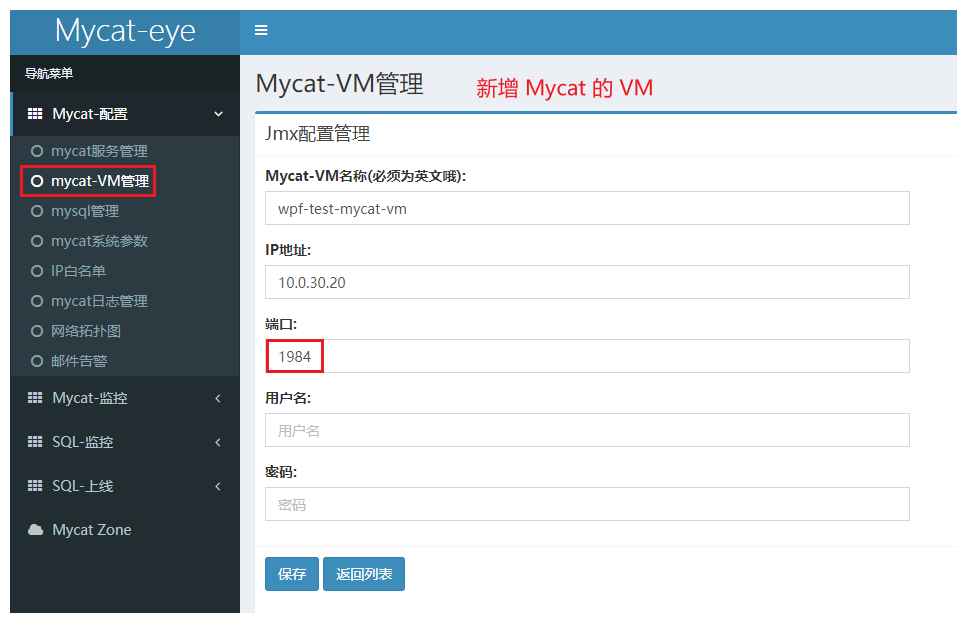Collapse the Mycat-配置 section chevron
Screen dimensions: 967x623
[x=218, y=113]
